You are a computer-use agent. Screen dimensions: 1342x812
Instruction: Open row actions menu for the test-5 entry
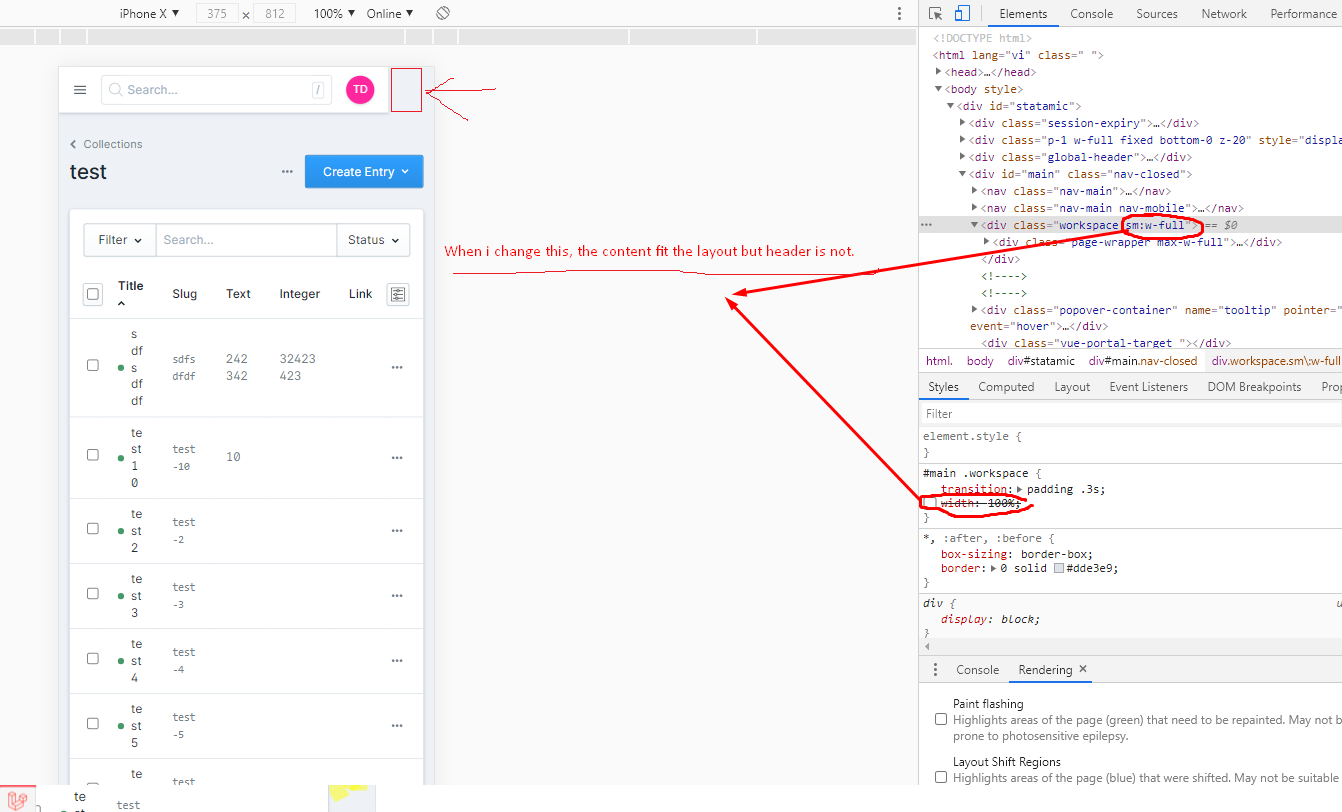pos(397,726)
